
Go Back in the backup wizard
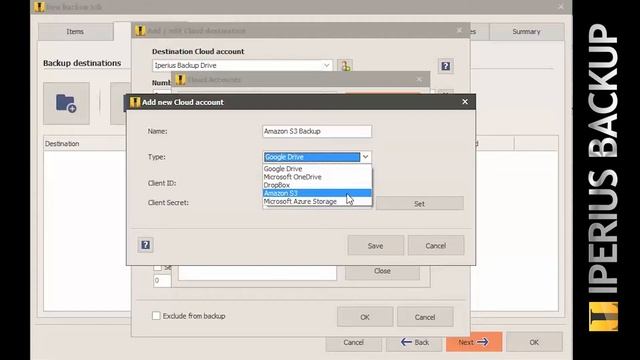pyautogui.click(x=415, y=342)
